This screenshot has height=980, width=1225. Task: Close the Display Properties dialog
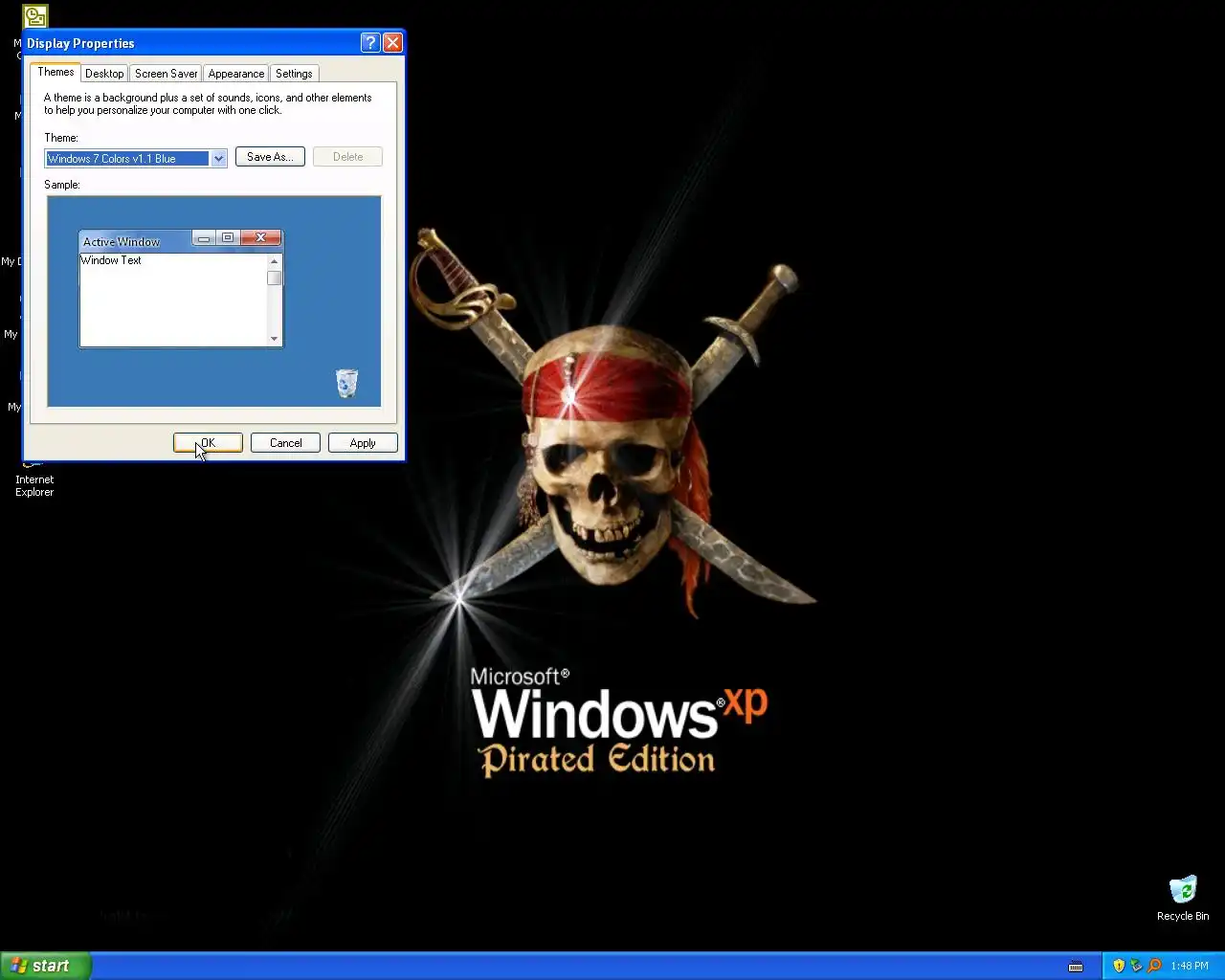392,43
